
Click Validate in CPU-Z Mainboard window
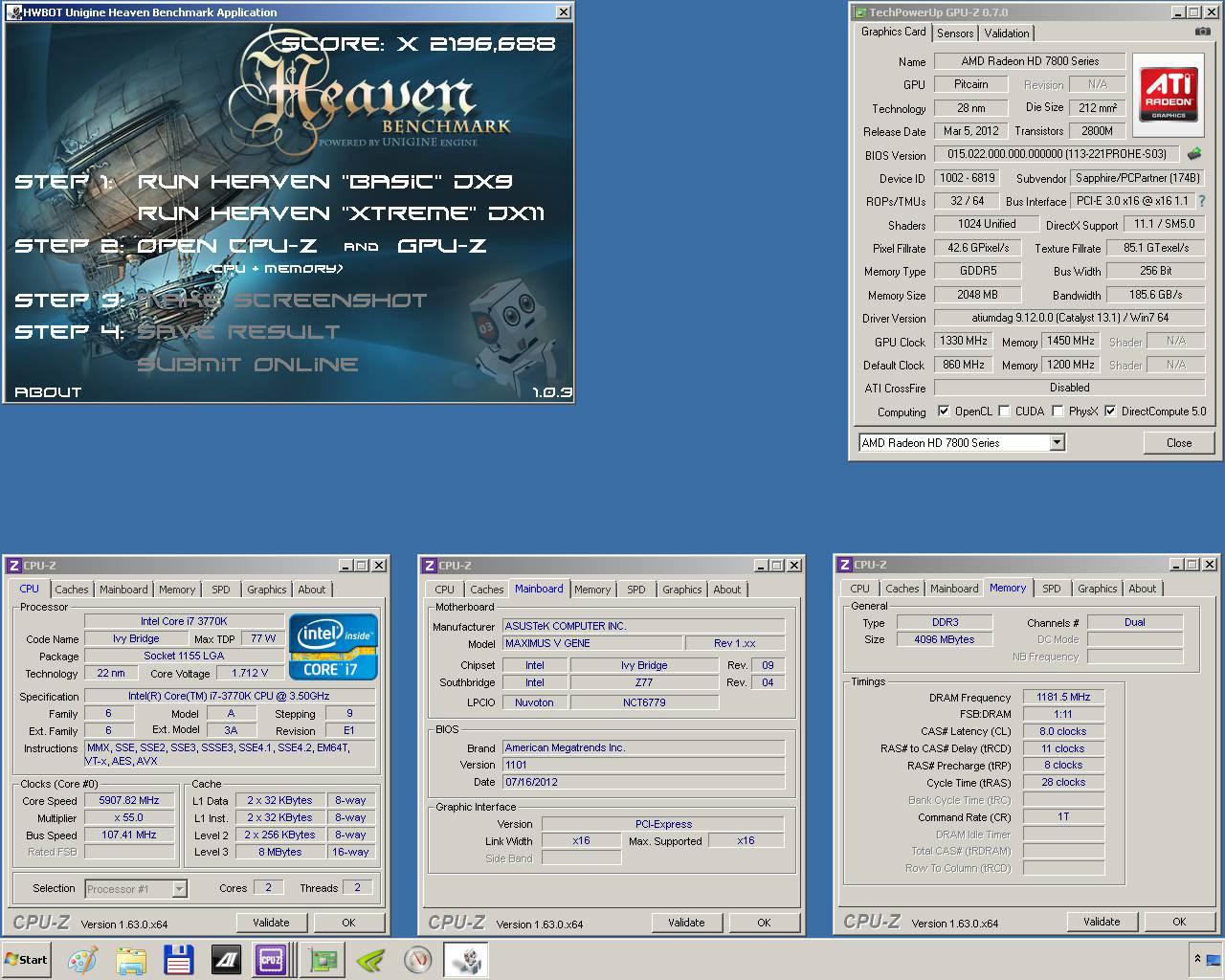686,923
